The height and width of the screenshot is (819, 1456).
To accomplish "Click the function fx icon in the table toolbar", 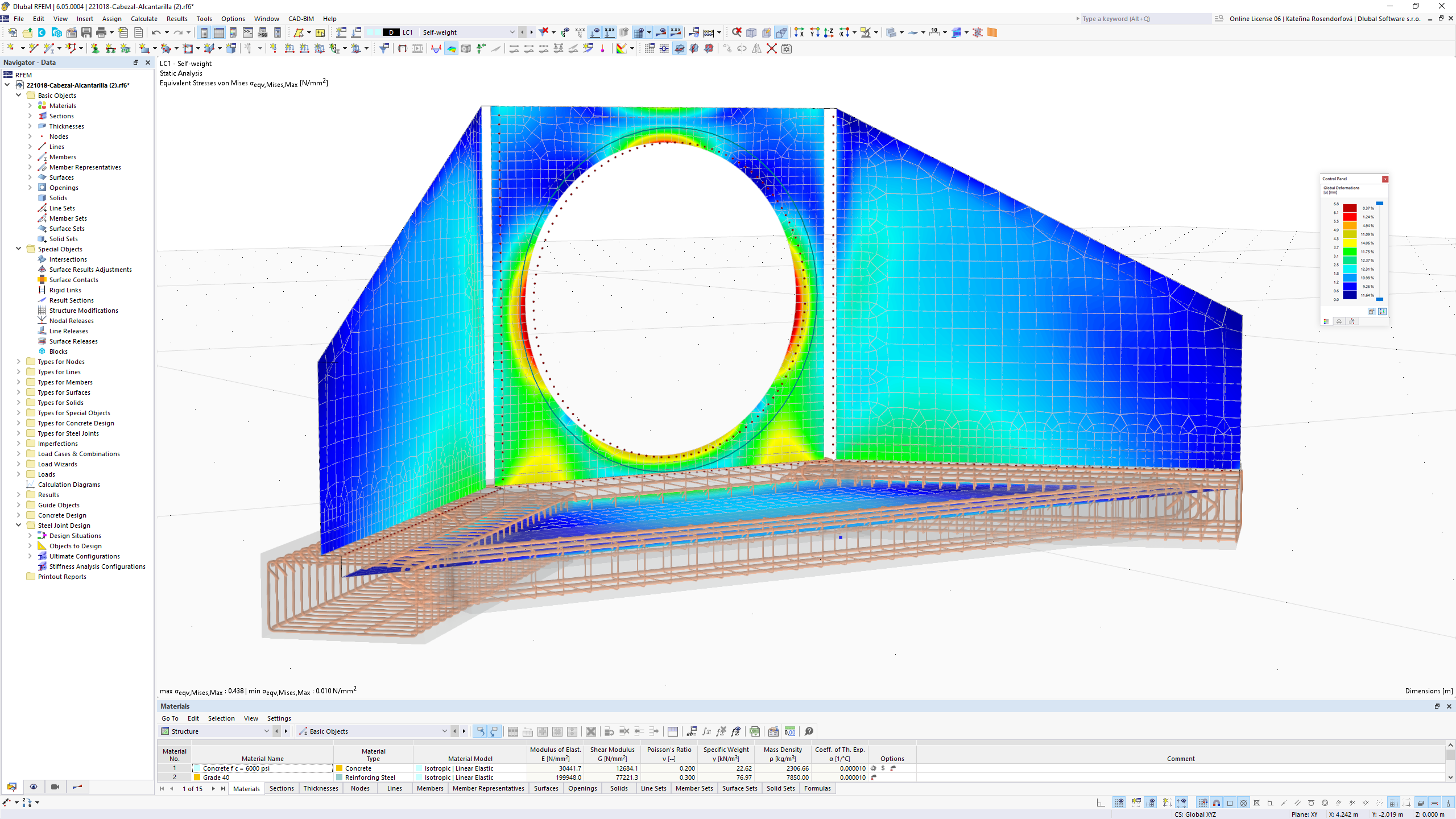I will coord(706,731).
